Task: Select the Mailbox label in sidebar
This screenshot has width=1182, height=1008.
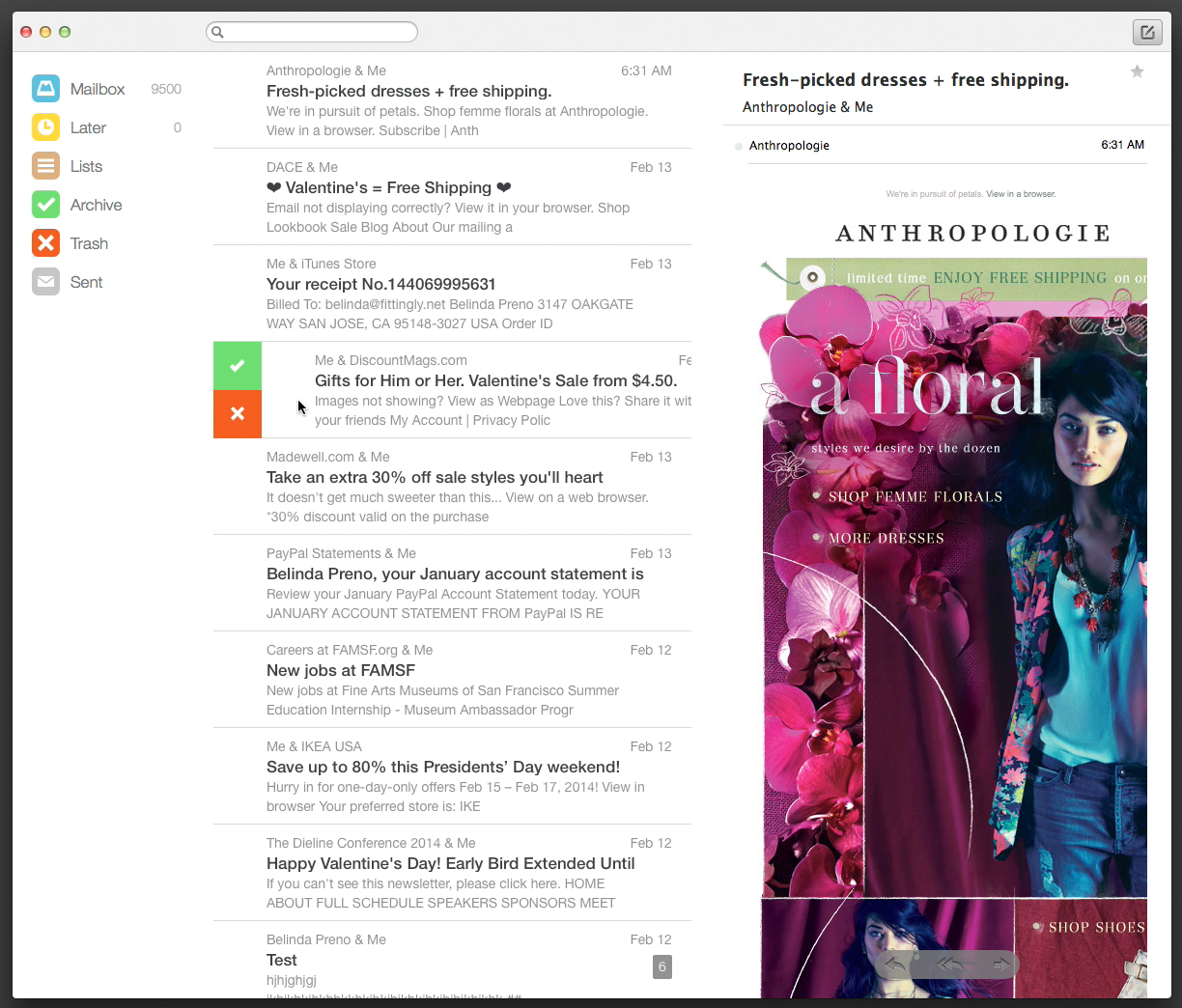Action: [98, 89]
